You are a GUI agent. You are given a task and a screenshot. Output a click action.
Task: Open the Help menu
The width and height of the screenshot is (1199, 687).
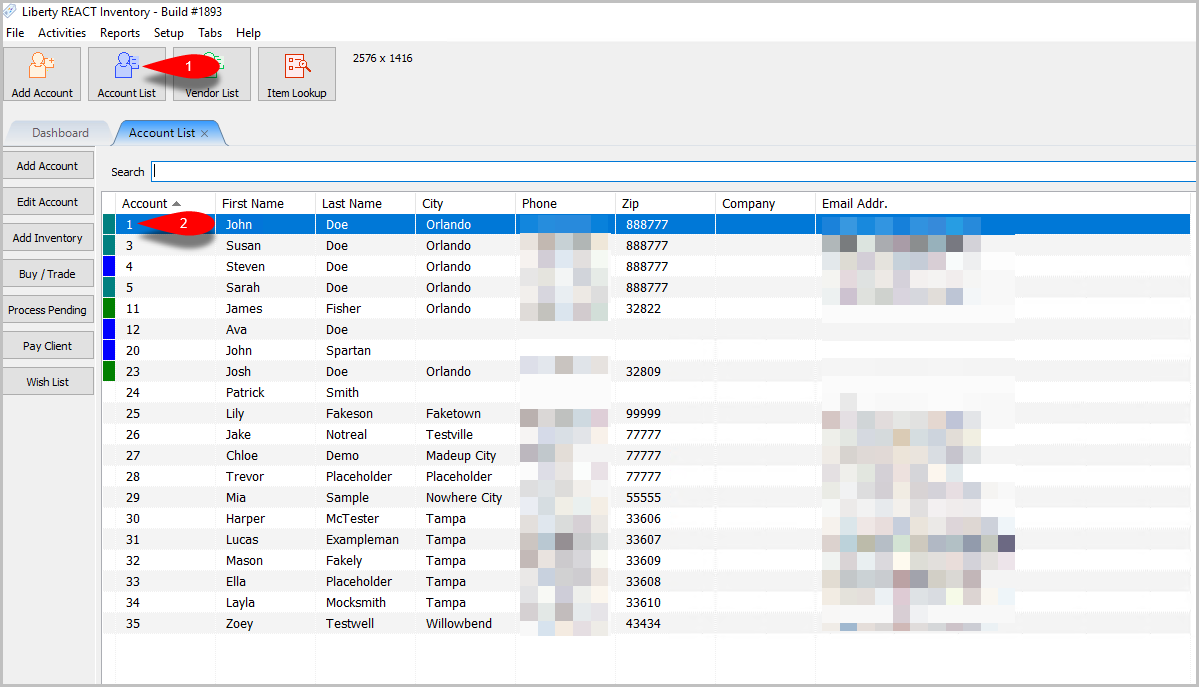[x=249, y=33]
